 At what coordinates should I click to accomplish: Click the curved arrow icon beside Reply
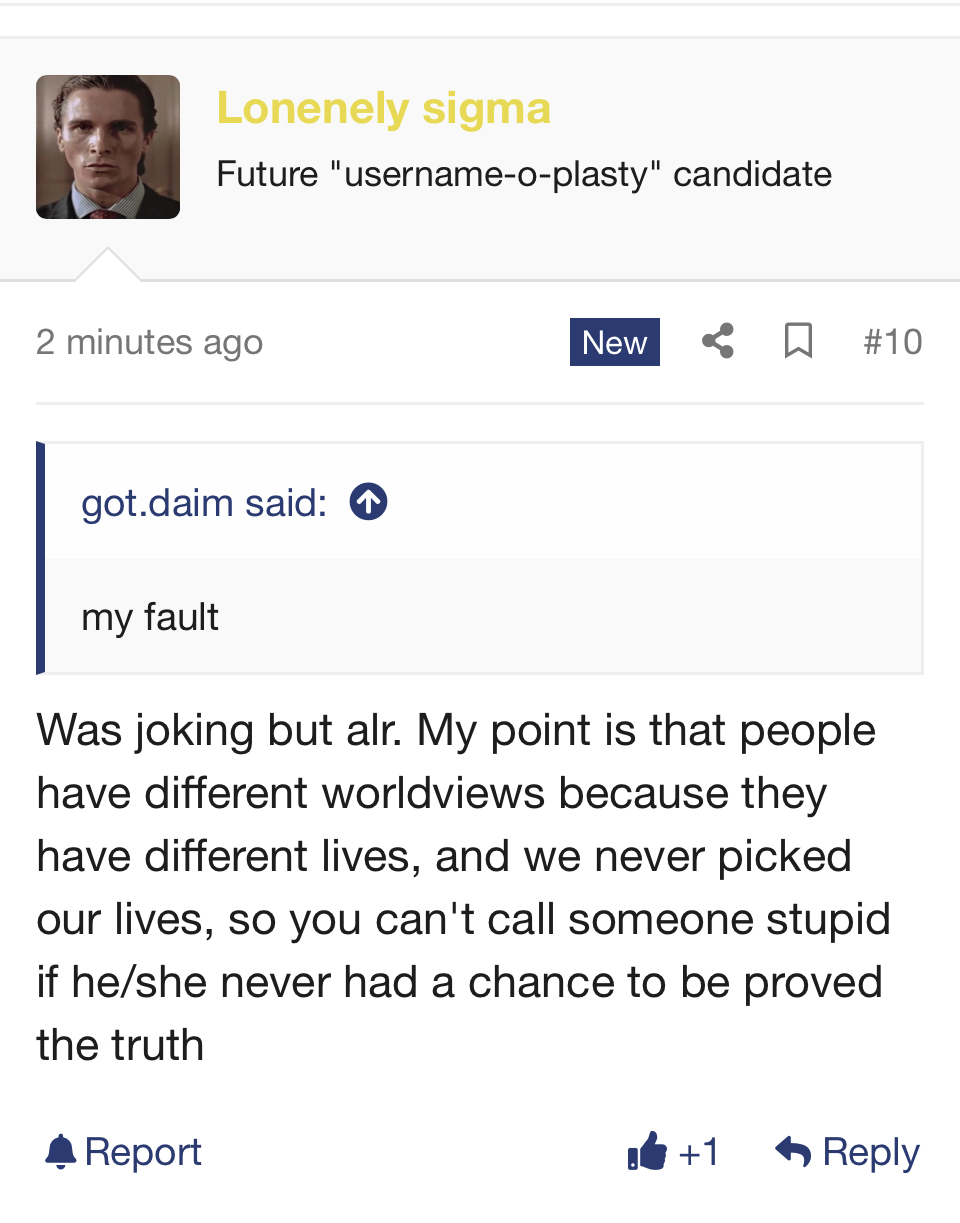793,1152
